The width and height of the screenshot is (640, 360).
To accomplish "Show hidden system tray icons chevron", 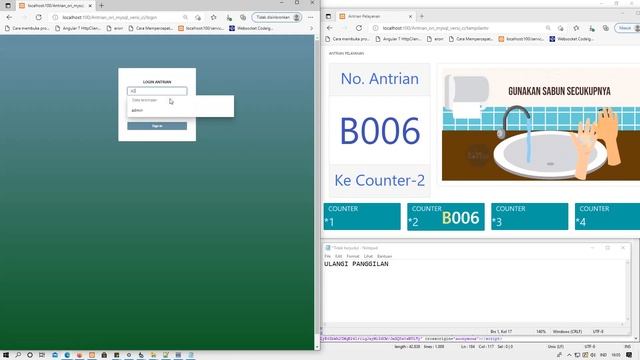I will [x=569, y=355].
